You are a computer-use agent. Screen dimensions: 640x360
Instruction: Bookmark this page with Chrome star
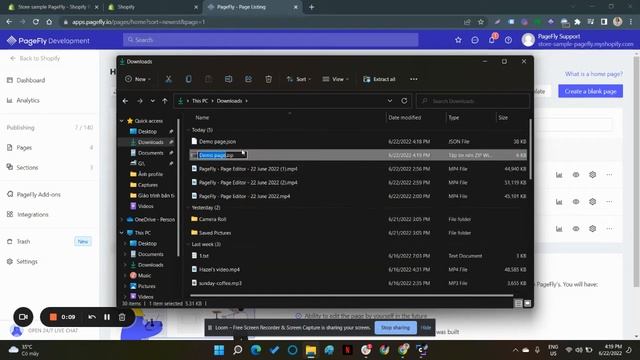[x=481, y=22]
